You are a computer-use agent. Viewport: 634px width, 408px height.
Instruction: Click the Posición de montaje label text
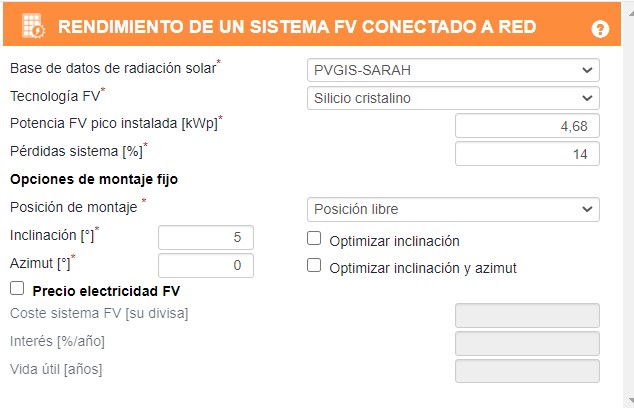tap(73, 207)
